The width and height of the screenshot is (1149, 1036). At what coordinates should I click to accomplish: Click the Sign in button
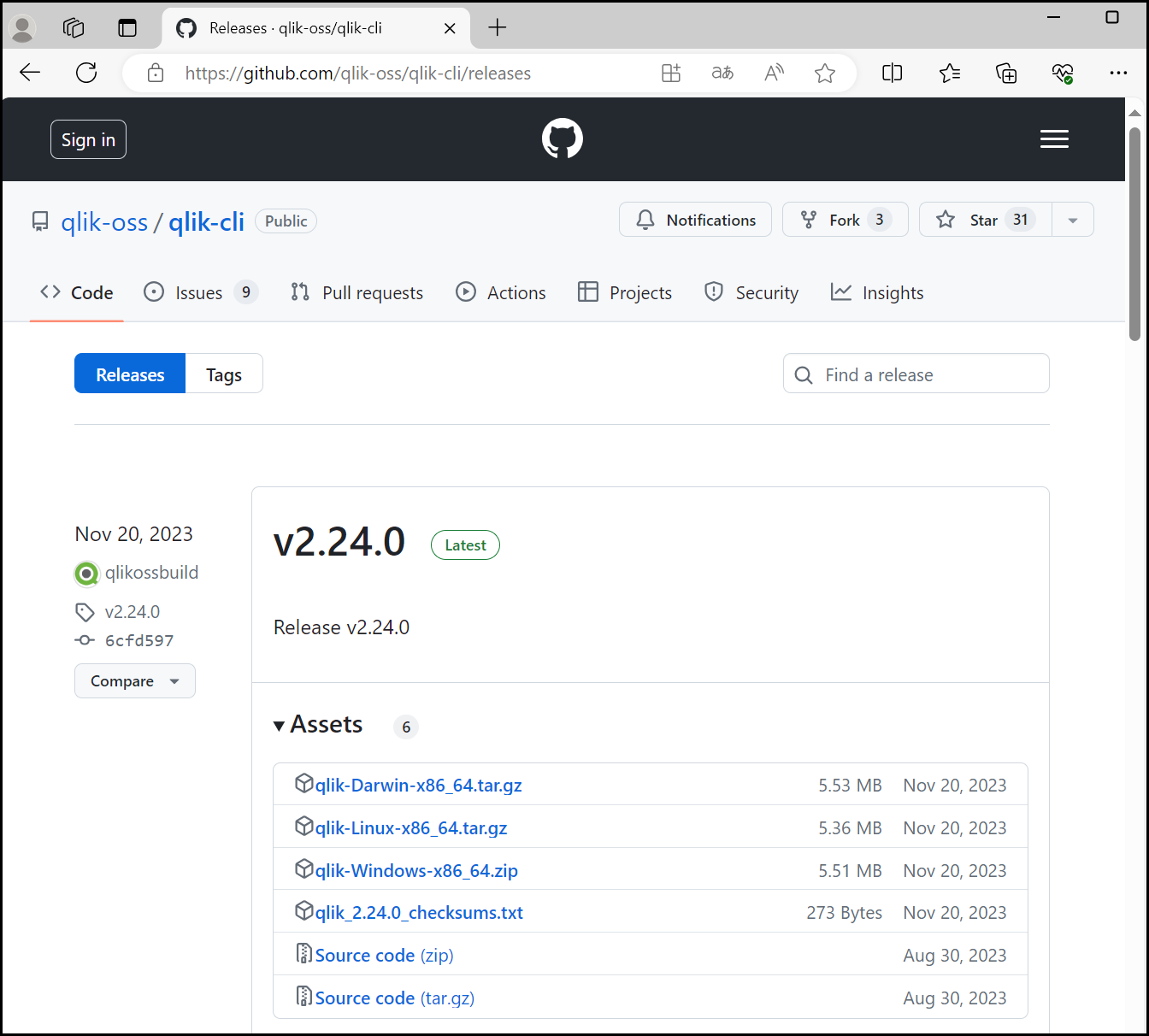pos(88,139)
